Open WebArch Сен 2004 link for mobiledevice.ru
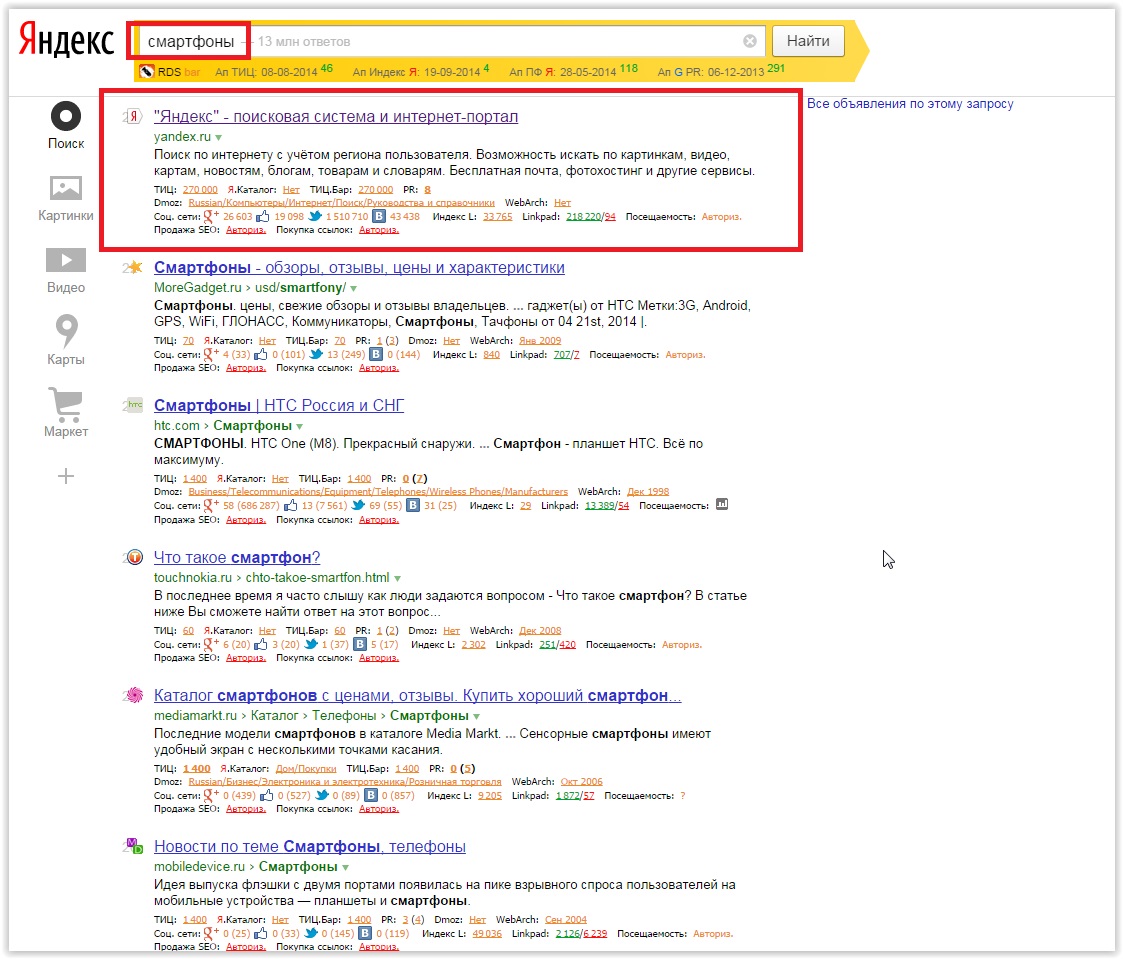Image resolution: width=1123 pixels, height=959 pixels. click(x=565, y=920)
